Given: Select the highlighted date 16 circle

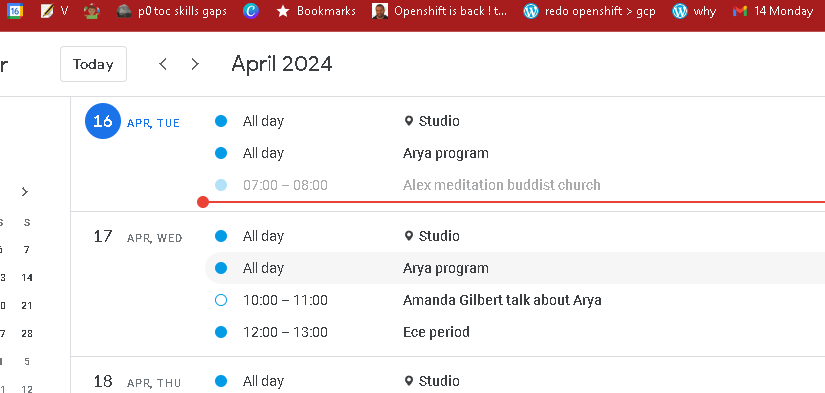Looking at the screenshot, I should point(103,121).
